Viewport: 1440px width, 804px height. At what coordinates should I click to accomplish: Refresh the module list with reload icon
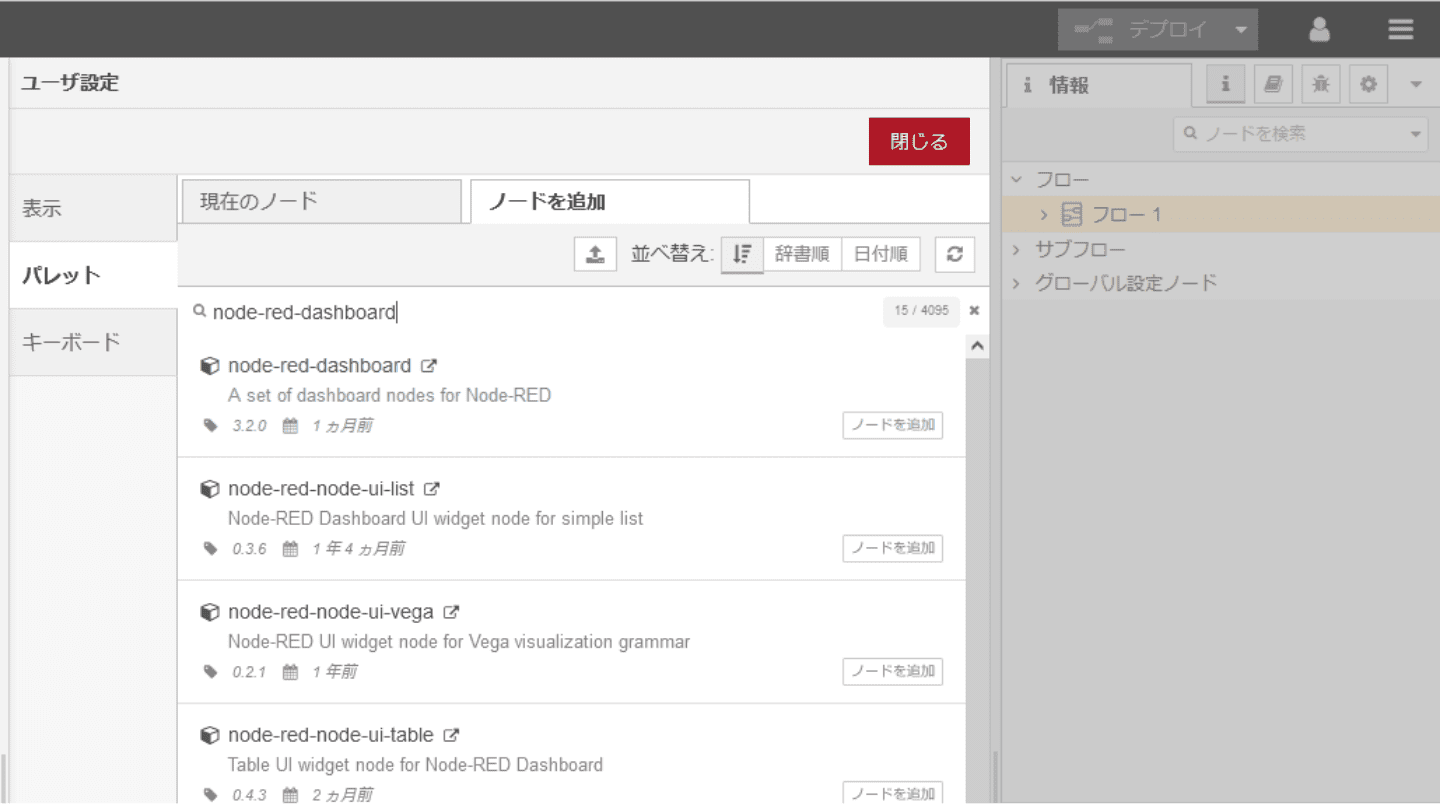(954, 254)
